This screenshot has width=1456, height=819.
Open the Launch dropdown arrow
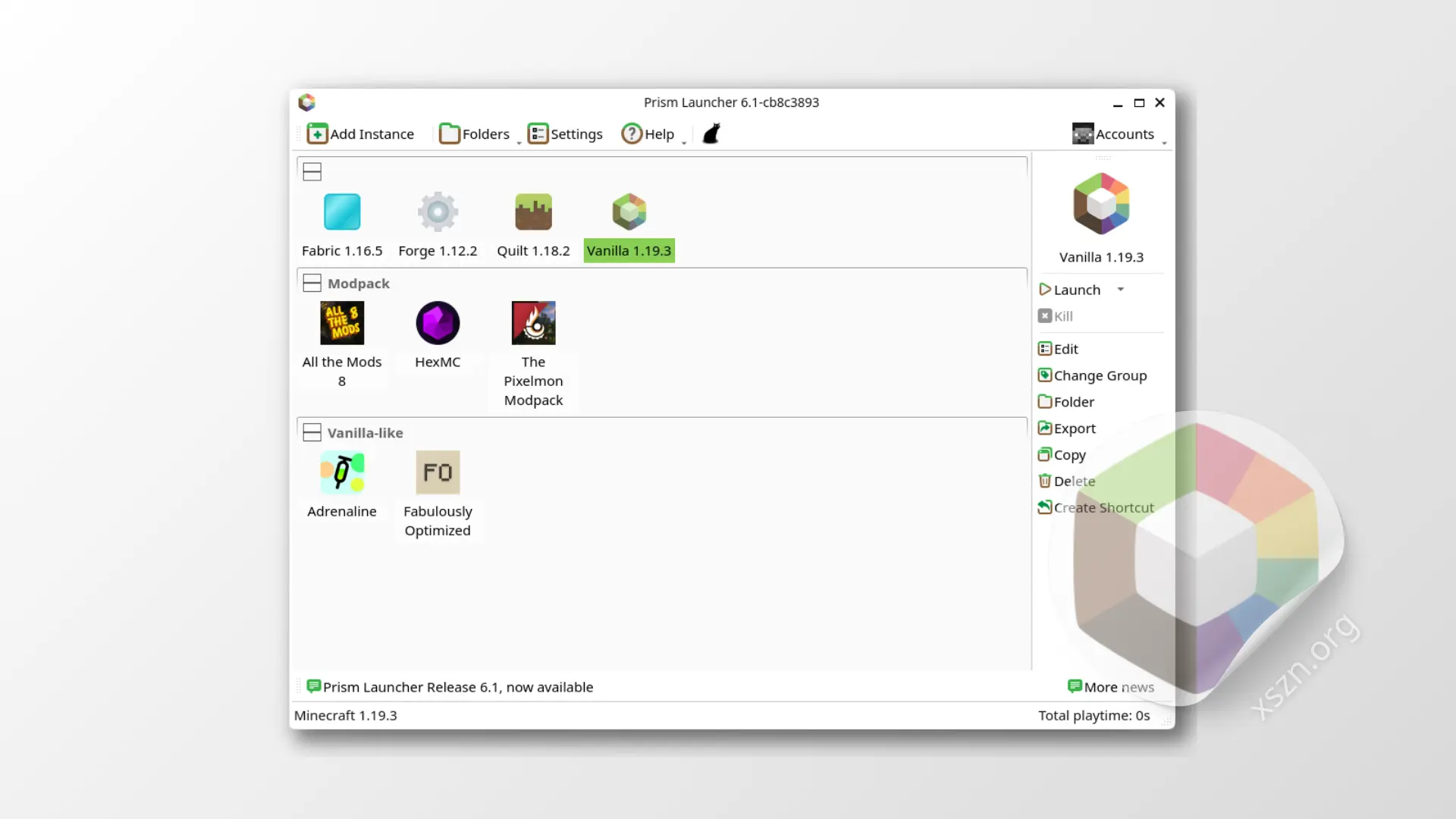pyautogui.click(x=1120, y=290)
